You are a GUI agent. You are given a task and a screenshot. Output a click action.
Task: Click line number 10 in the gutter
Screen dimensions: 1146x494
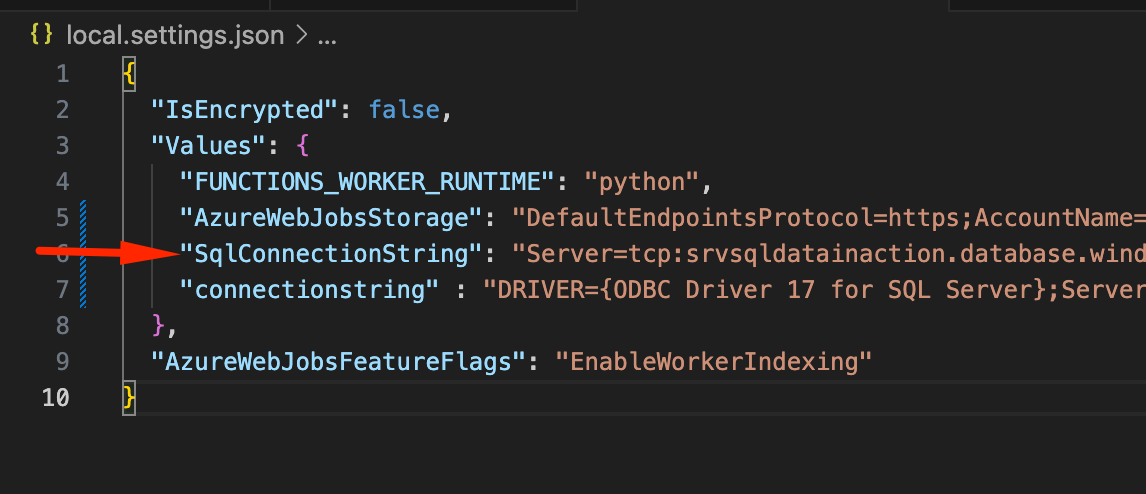tap(55, 398)
